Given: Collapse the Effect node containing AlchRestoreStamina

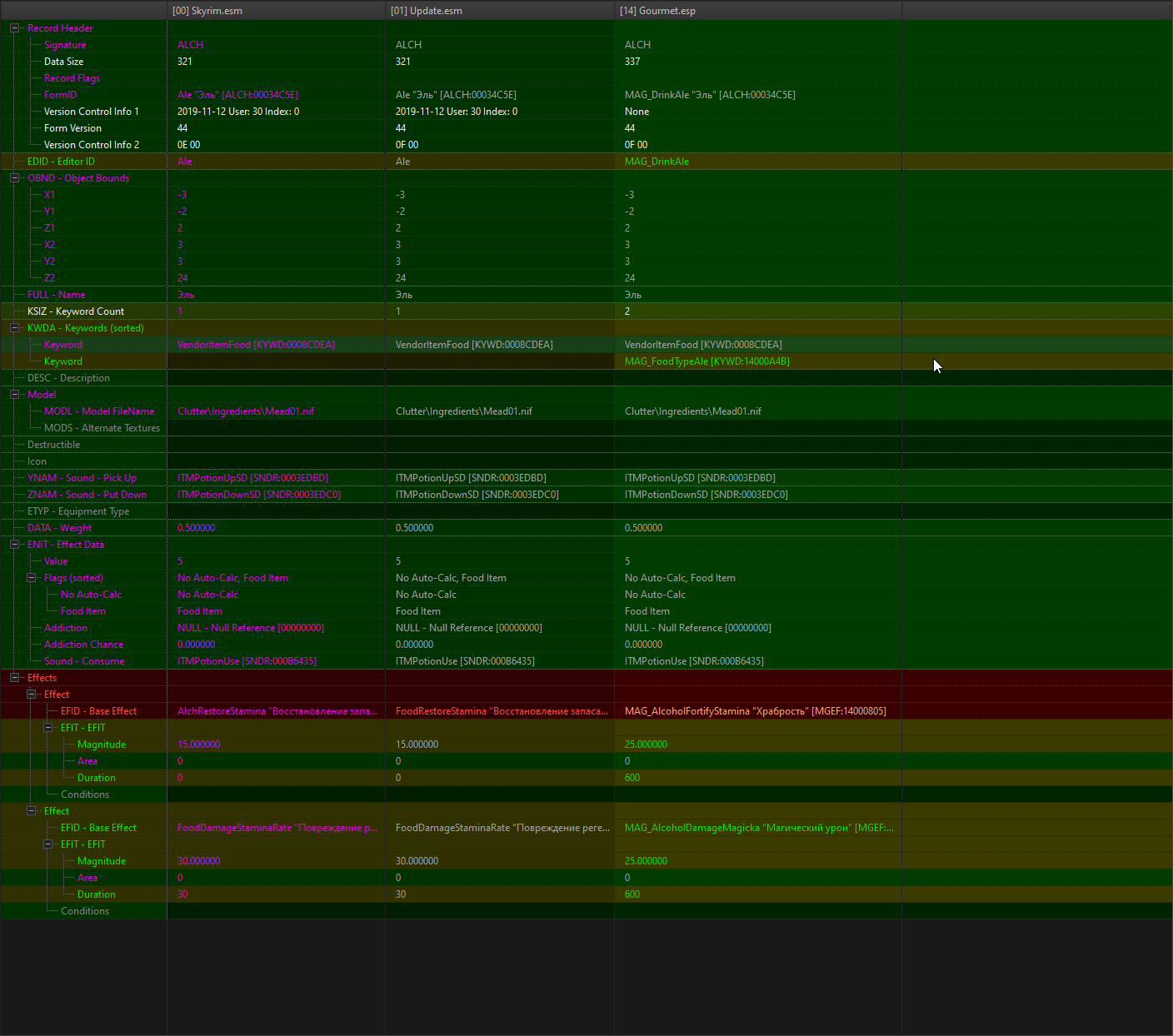Looking at the screenshot, I should 31,695.
